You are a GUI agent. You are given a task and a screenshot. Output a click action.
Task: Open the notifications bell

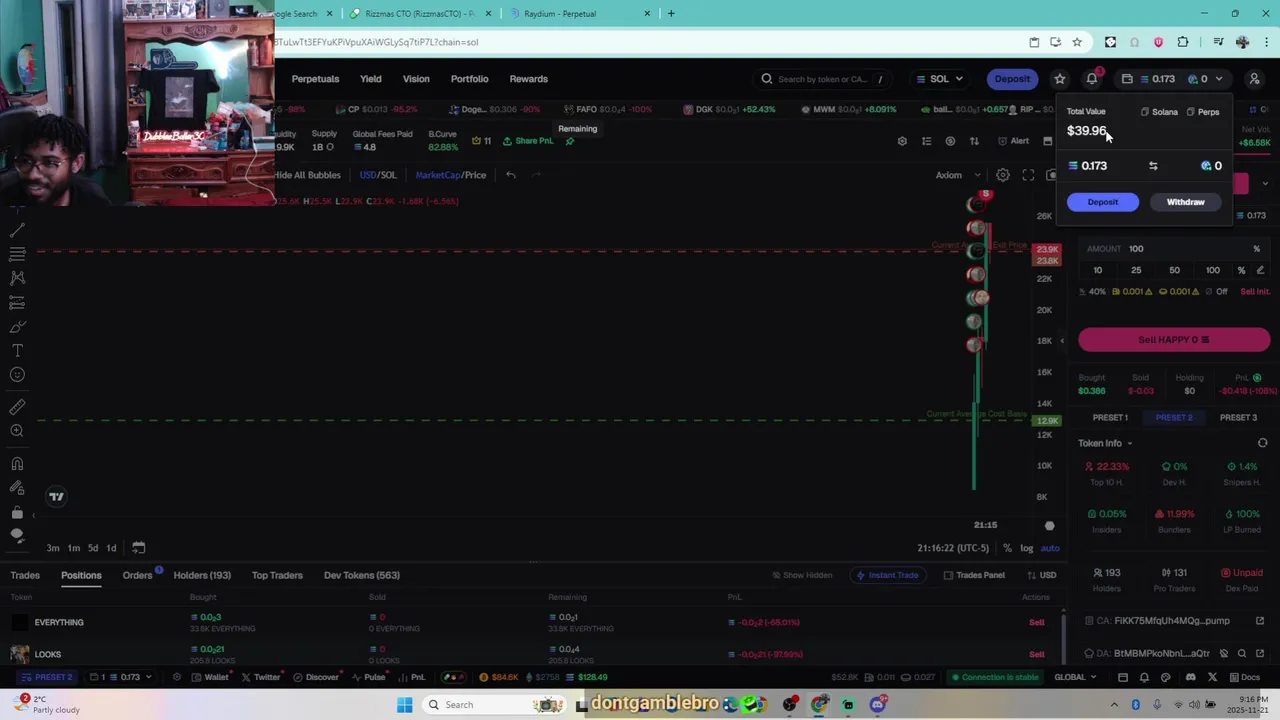[x=1092, y=79]
